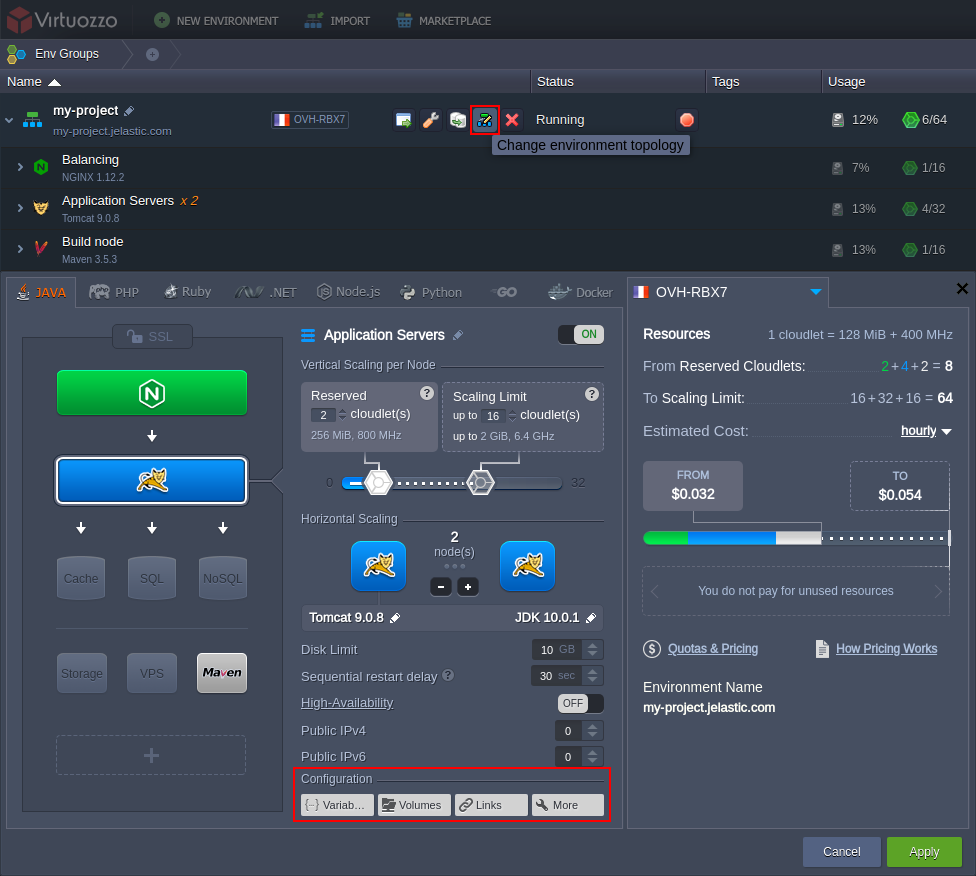
Task: Click the Disk Limit spinner arrows
Action: pos(593,649)
